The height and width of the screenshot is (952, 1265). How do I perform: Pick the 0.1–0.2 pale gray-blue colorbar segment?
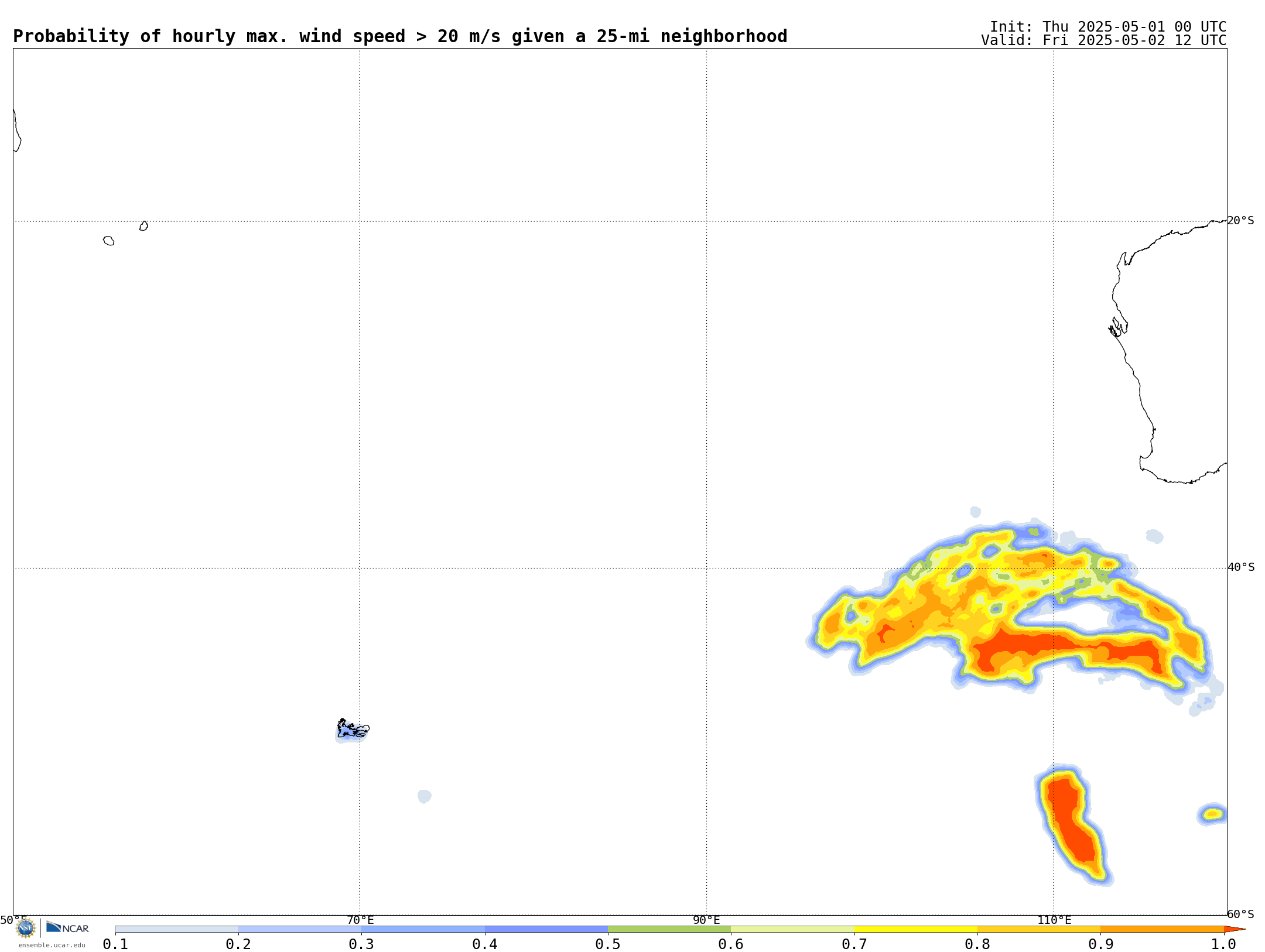(177, 929)
